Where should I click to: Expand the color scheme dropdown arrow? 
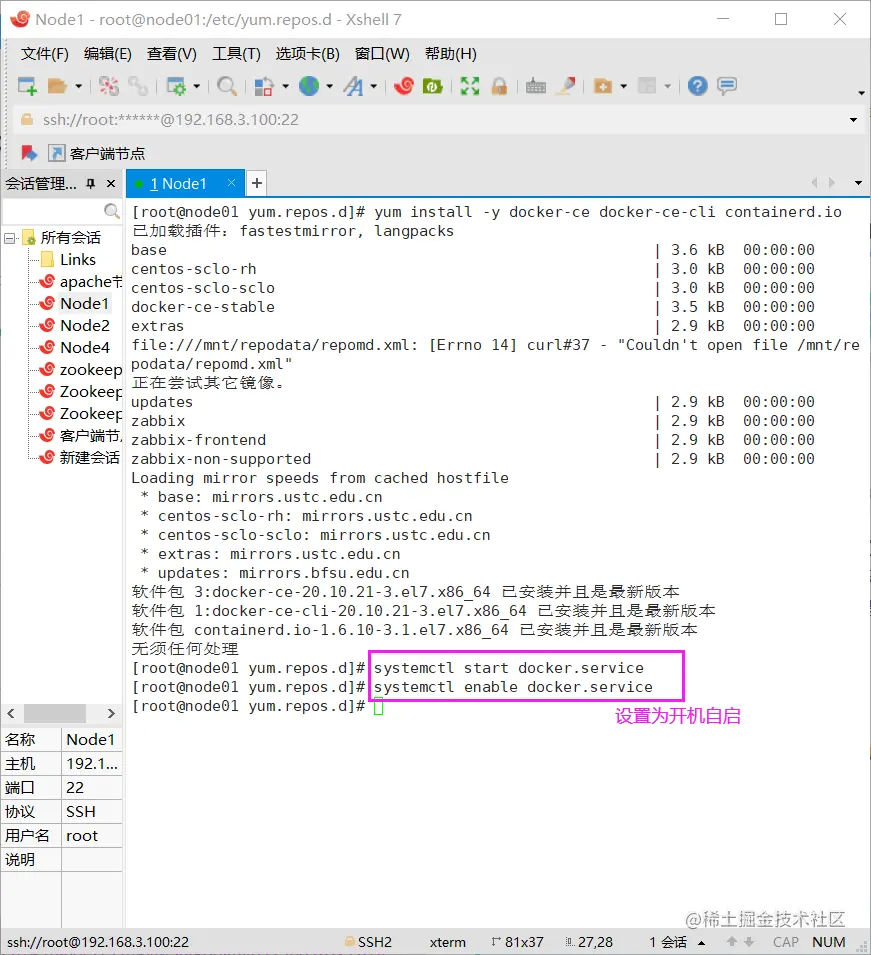[x=284, y=86]
